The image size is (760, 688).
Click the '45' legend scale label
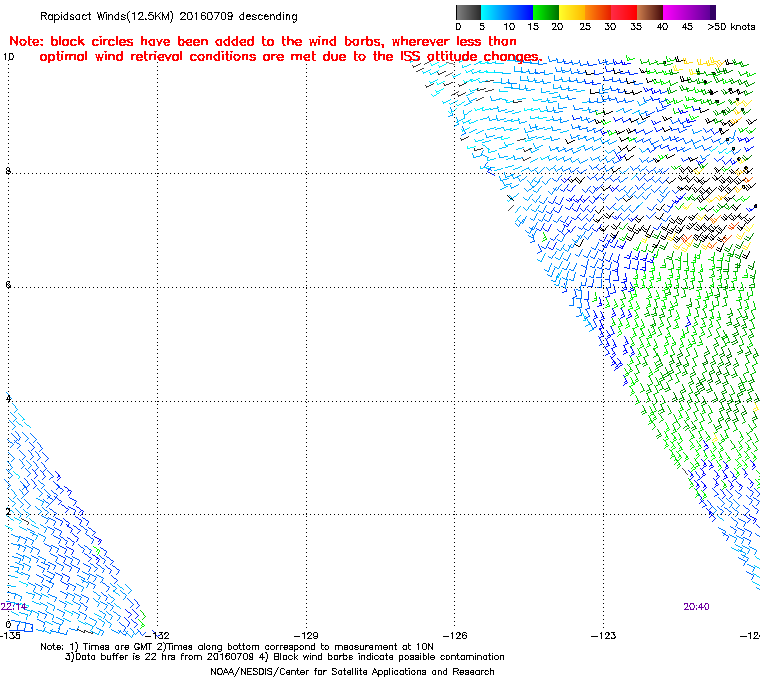(x=687, y=27)
